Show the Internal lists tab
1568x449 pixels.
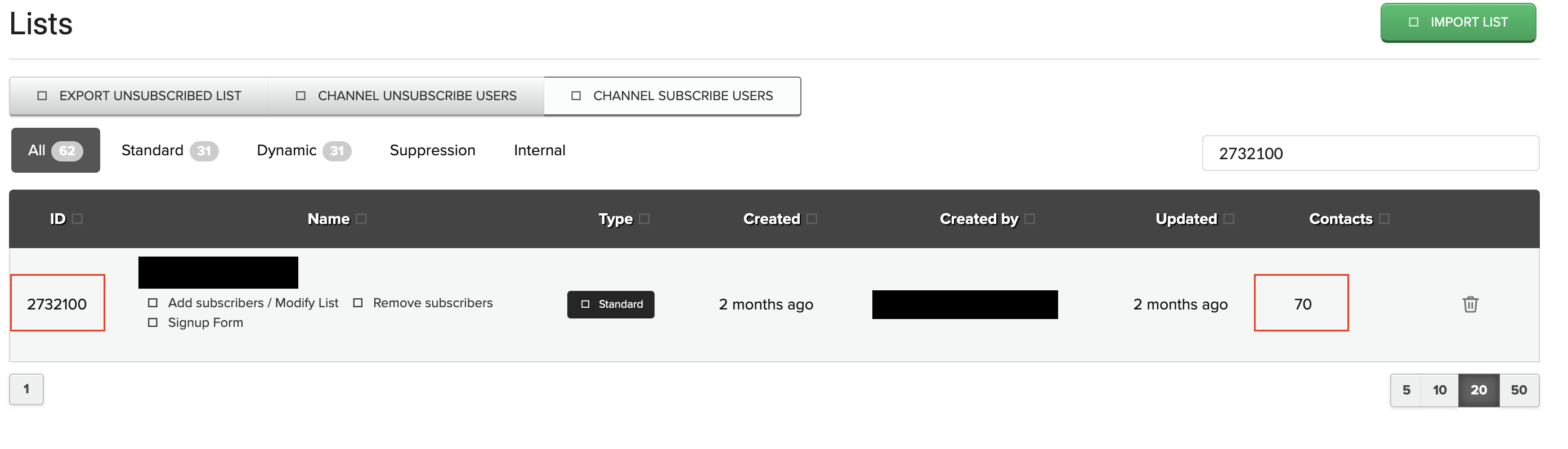[x=539, y=150]
